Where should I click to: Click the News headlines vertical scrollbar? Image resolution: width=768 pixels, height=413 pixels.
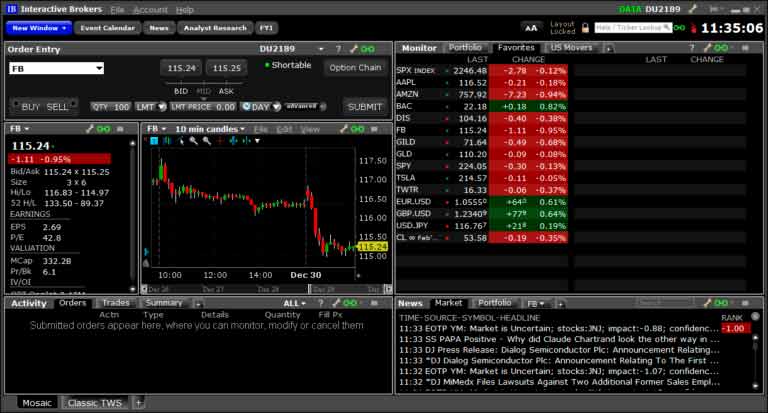[x=755, y=360]
